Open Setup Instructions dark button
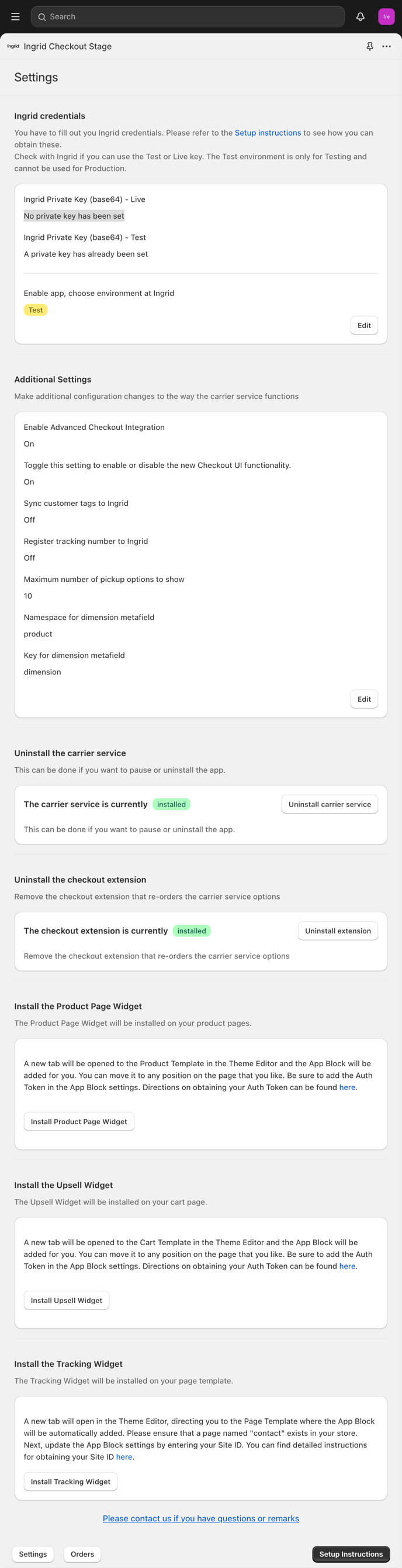 point(351,1554)
